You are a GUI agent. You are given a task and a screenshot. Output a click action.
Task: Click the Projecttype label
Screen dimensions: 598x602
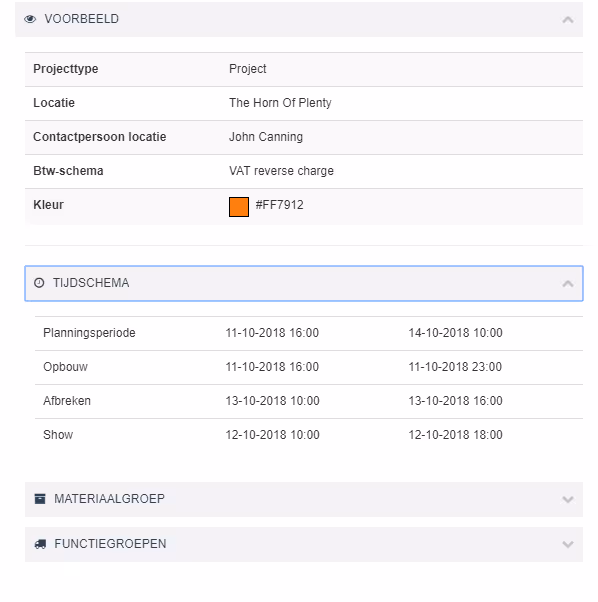(x=66, y=69)
